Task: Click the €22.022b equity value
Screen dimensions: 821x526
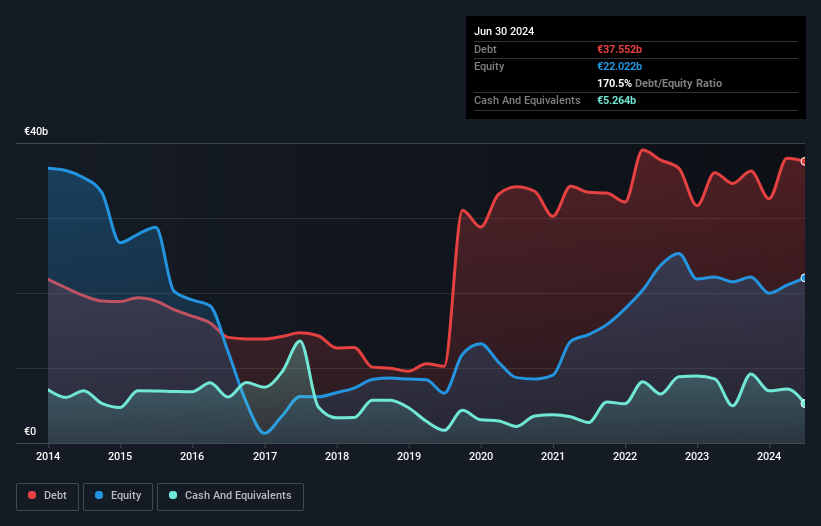Action: coord(619,66)
